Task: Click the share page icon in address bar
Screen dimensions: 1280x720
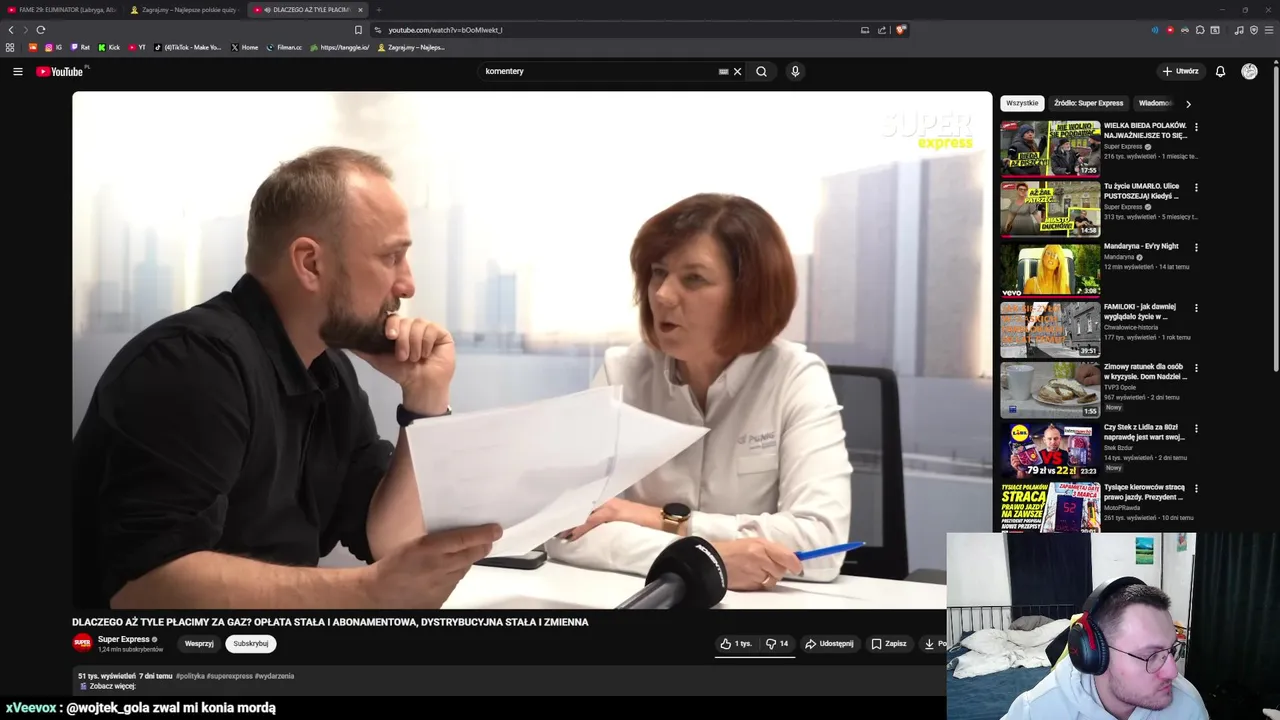Action: 882,30
